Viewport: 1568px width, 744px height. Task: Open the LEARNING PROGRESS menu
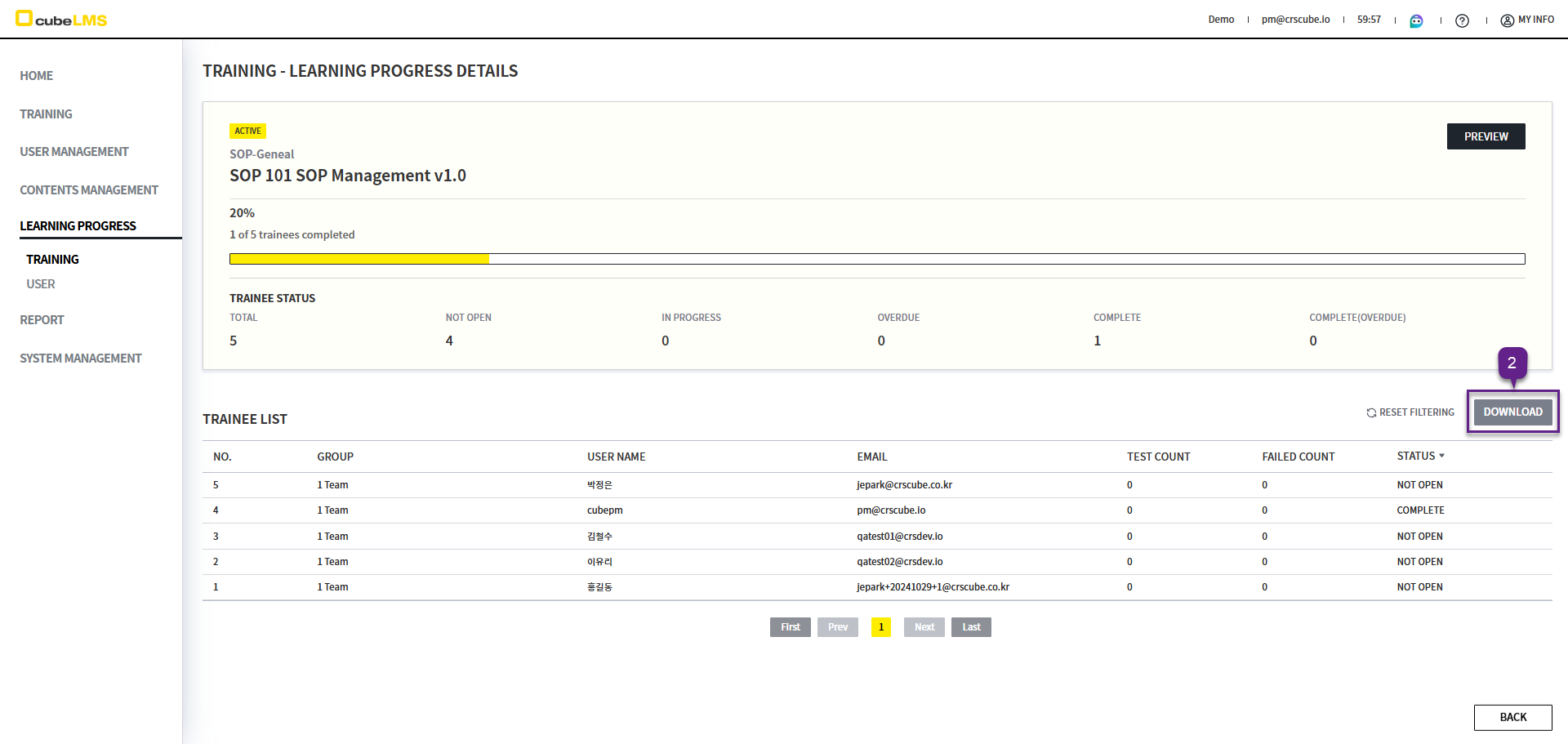click(78, 226)
